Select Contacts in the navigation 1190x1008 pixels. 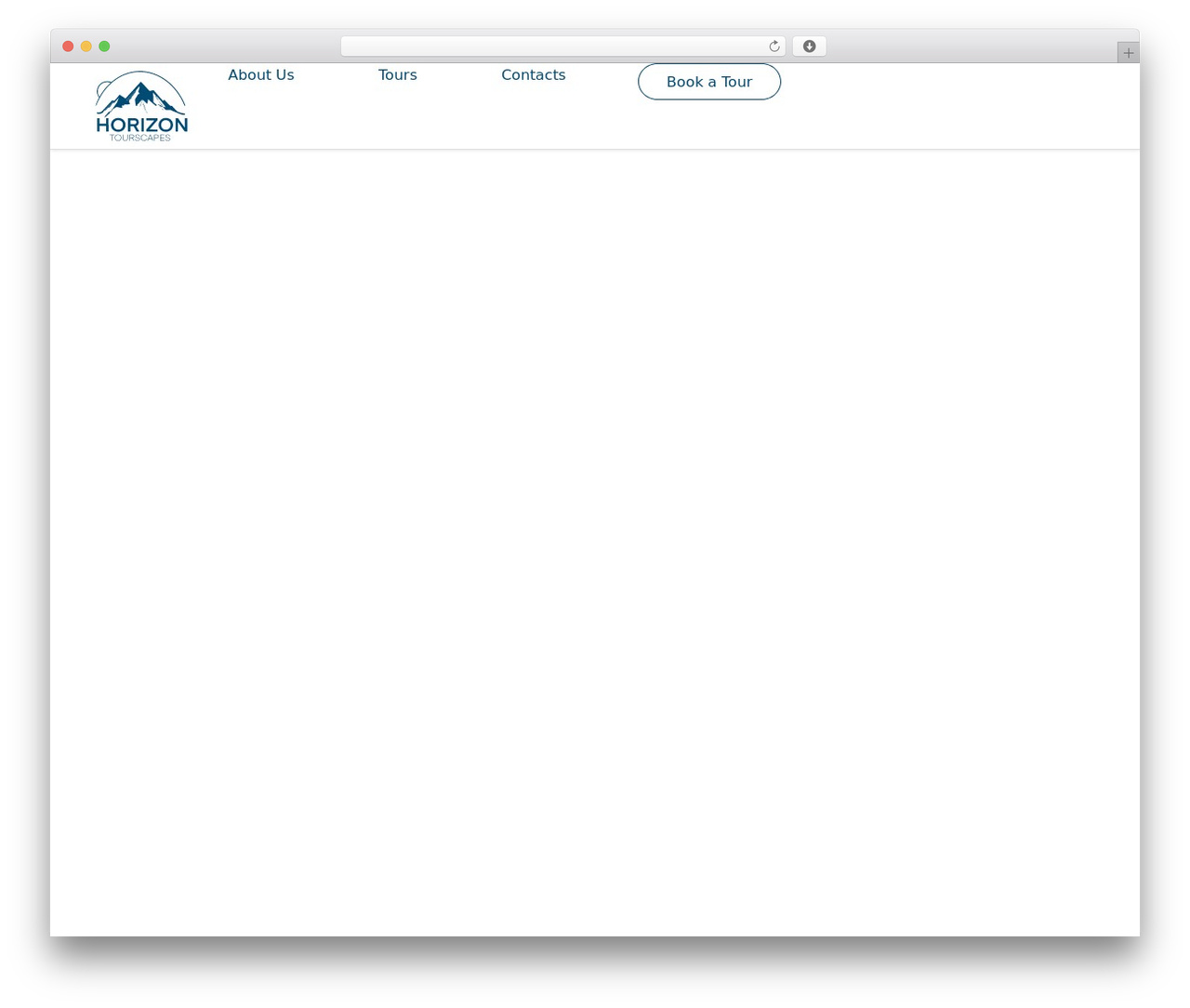click(534, 75)
